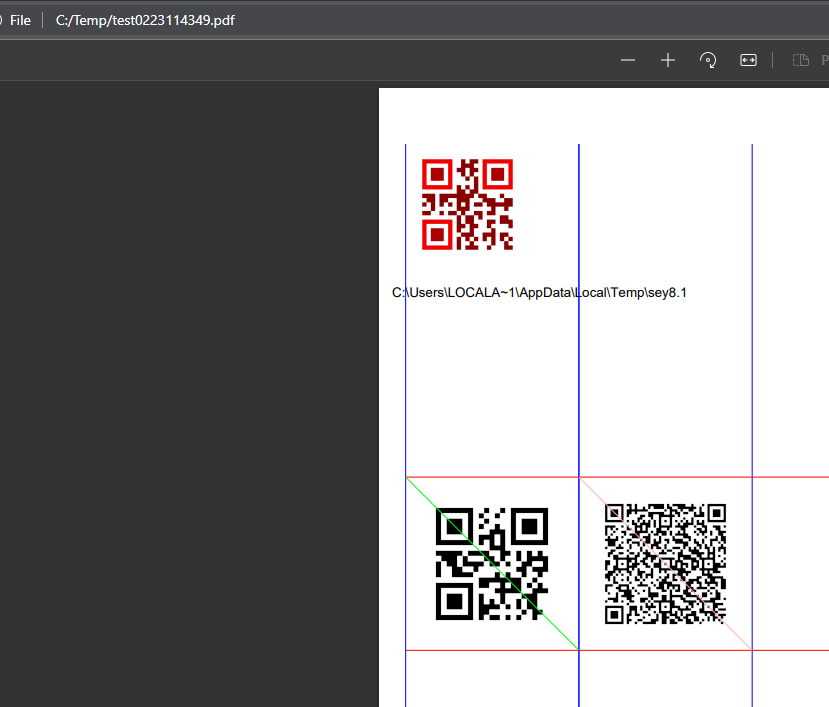Zoom in using the plus icon
Image resolution: width=829 pixels, height=707 pixels.
668,60
